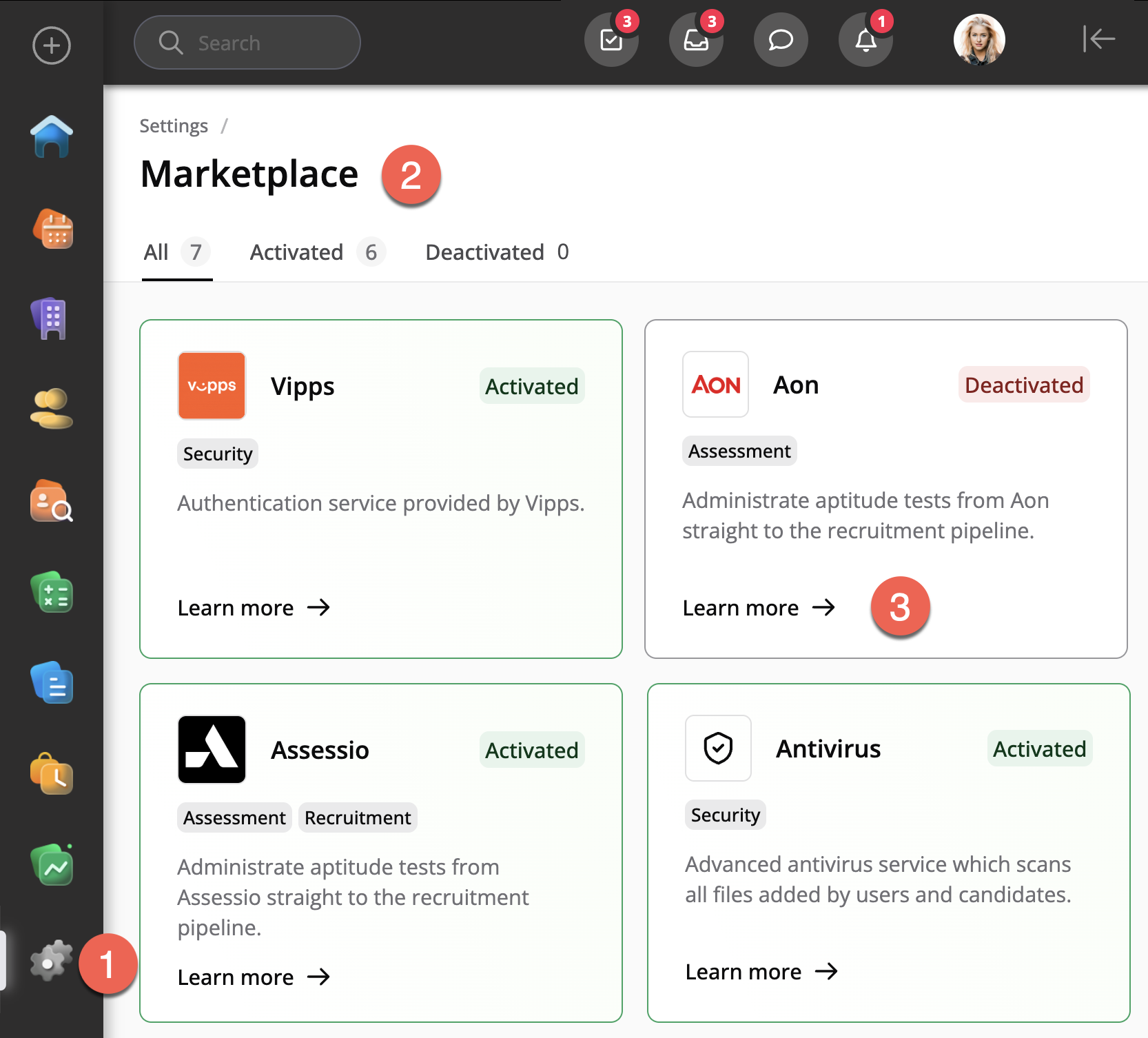This screenshot has height=1038, width=1148.
Task: Open the notifications bell icon
Action: 865,40
